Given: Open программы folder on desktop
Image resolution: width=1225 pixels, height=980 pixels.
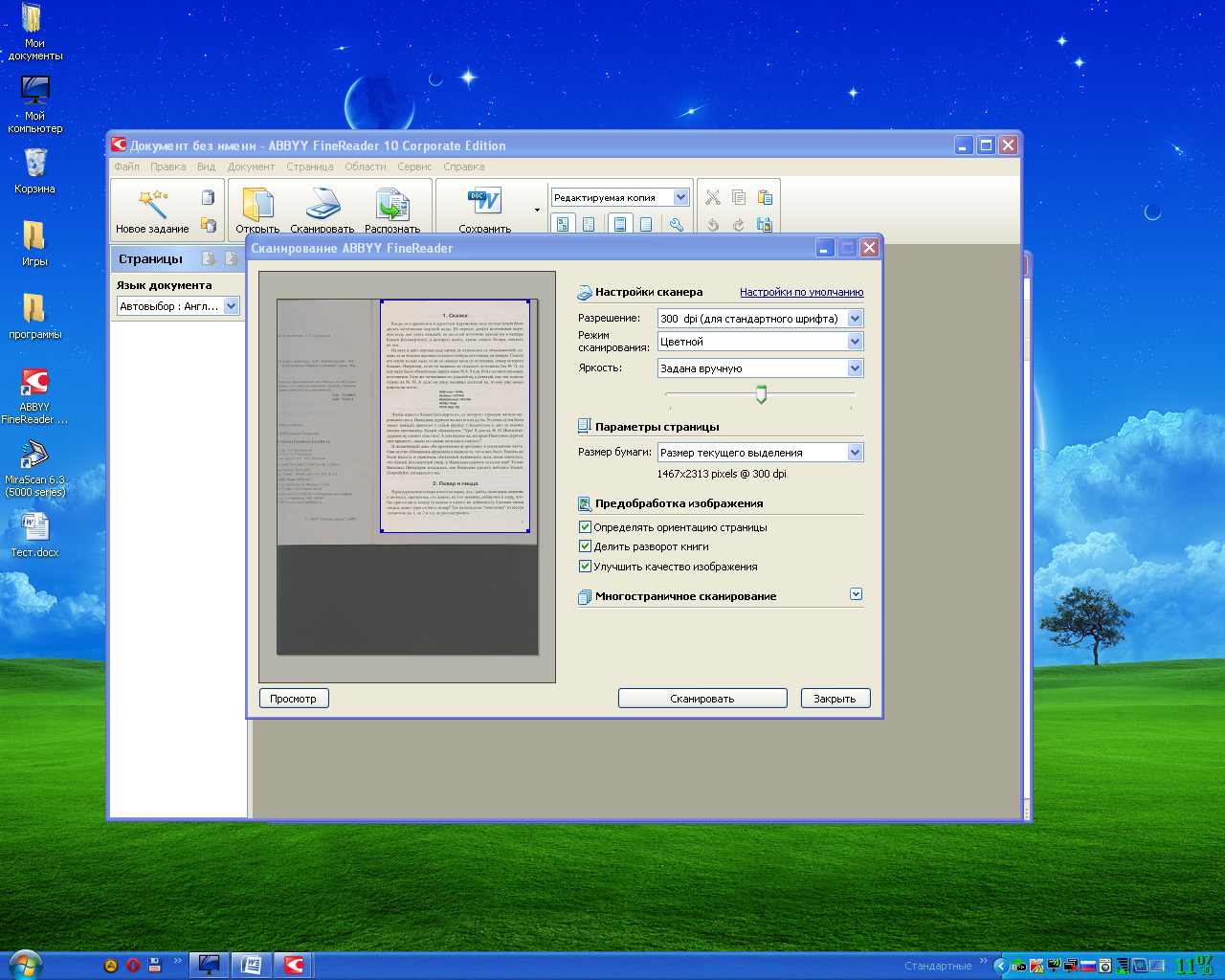Looking at the screenshot, I should 34,316.
